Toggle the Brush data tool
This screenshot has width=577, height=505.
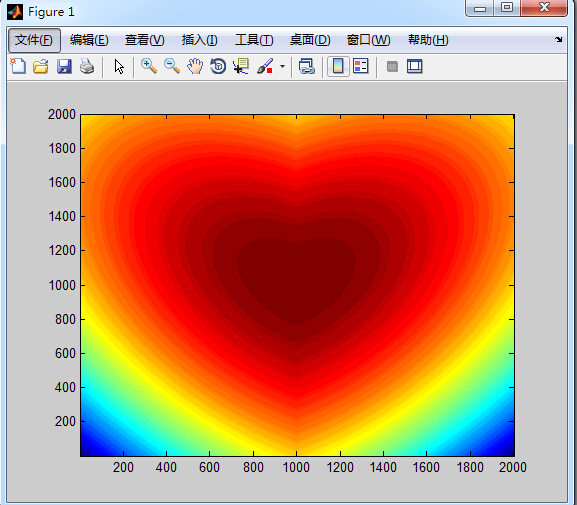(x=265, y=67)
